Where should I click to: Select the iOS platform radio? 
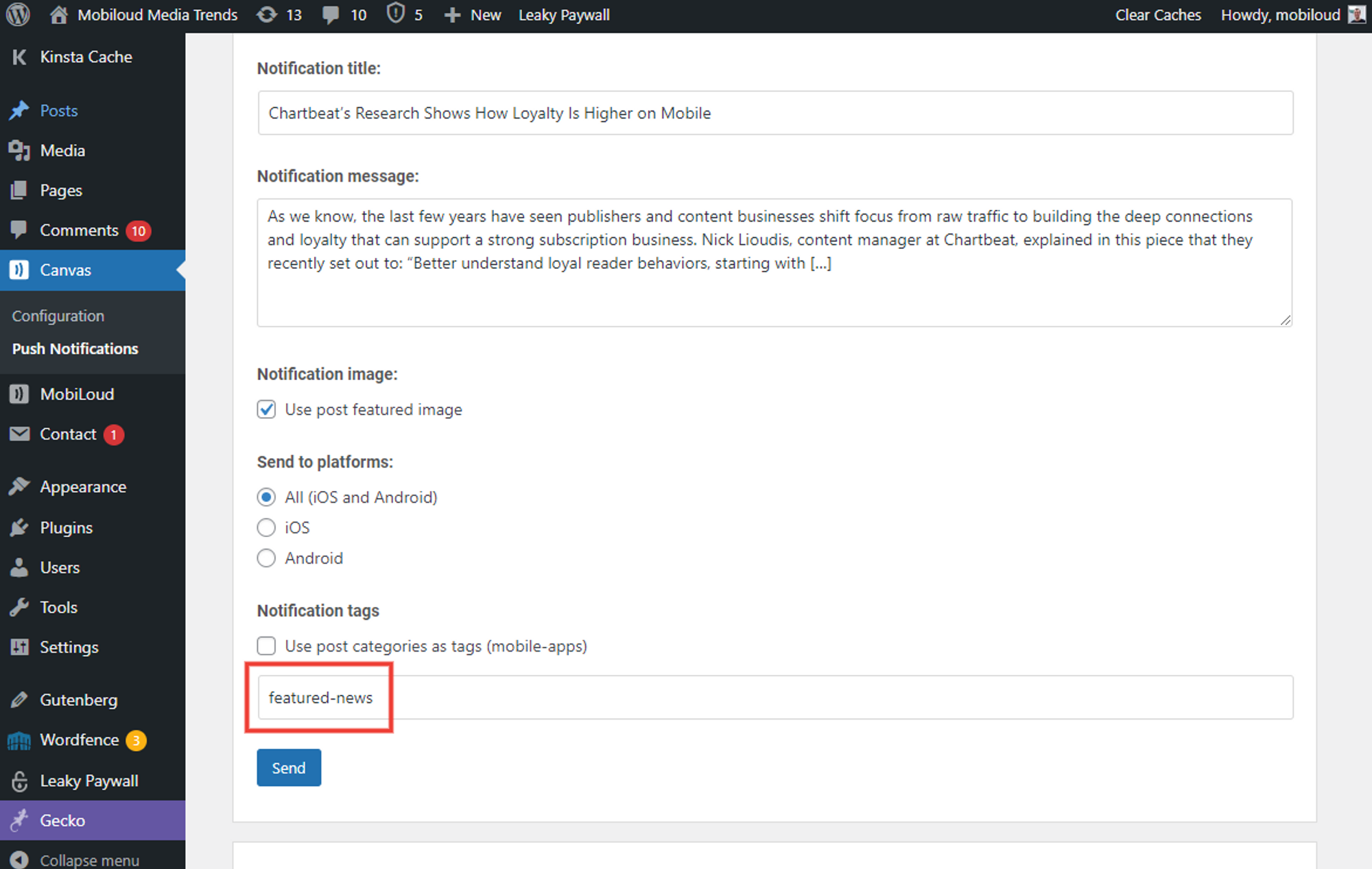[266, 527]
